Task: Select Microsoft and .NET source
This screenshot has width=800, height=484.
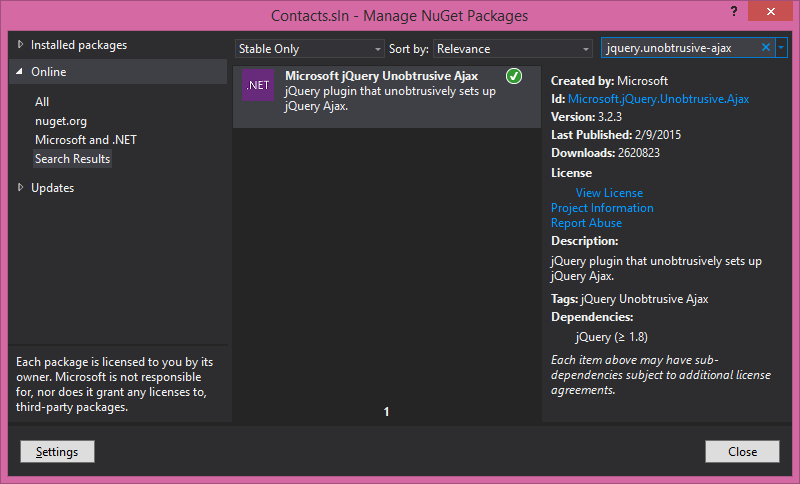Action: click(x=85, y=140)
